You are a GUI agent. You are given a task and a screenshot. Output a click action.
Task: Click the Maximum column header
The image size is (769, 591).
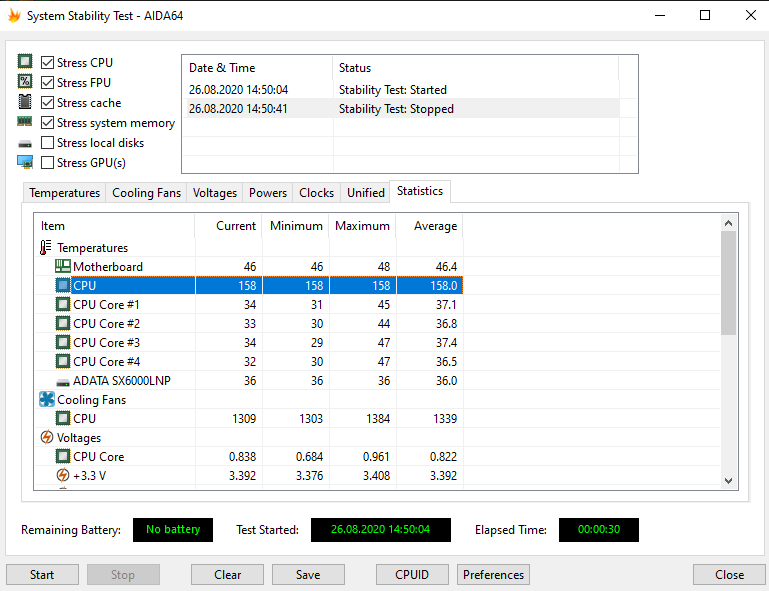click(x=362, y=226)
